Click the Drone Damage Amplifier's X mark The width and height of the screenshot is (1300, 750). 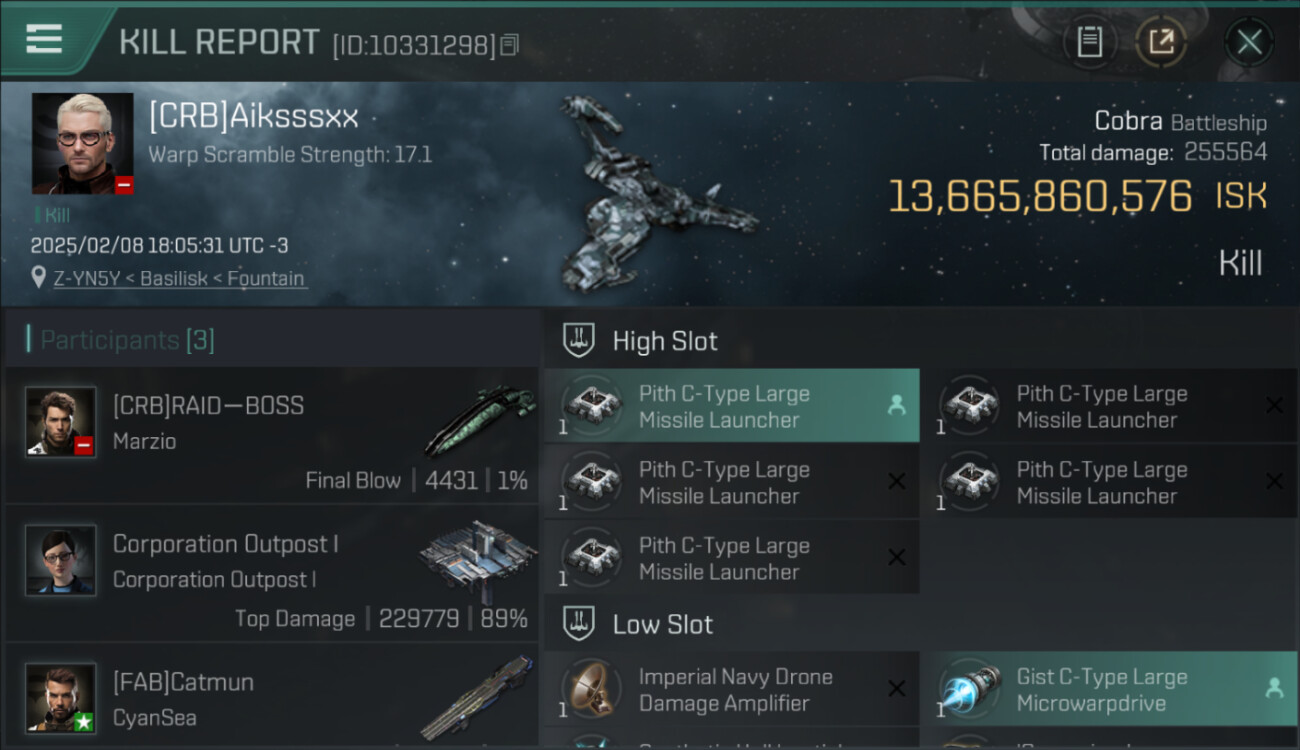[x=896, y=688]
